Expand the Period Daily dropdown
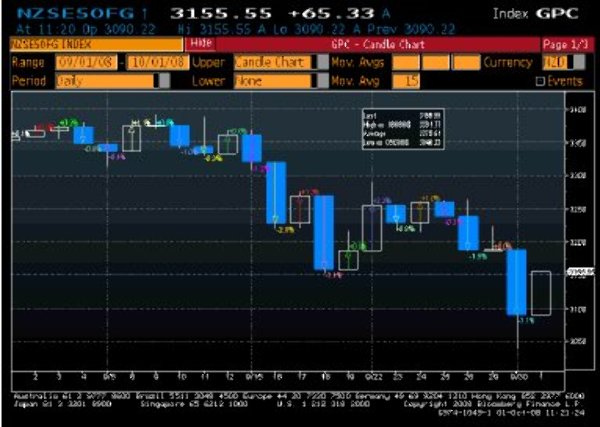Viewport: 600px width, 427px height. coord(99,81)
